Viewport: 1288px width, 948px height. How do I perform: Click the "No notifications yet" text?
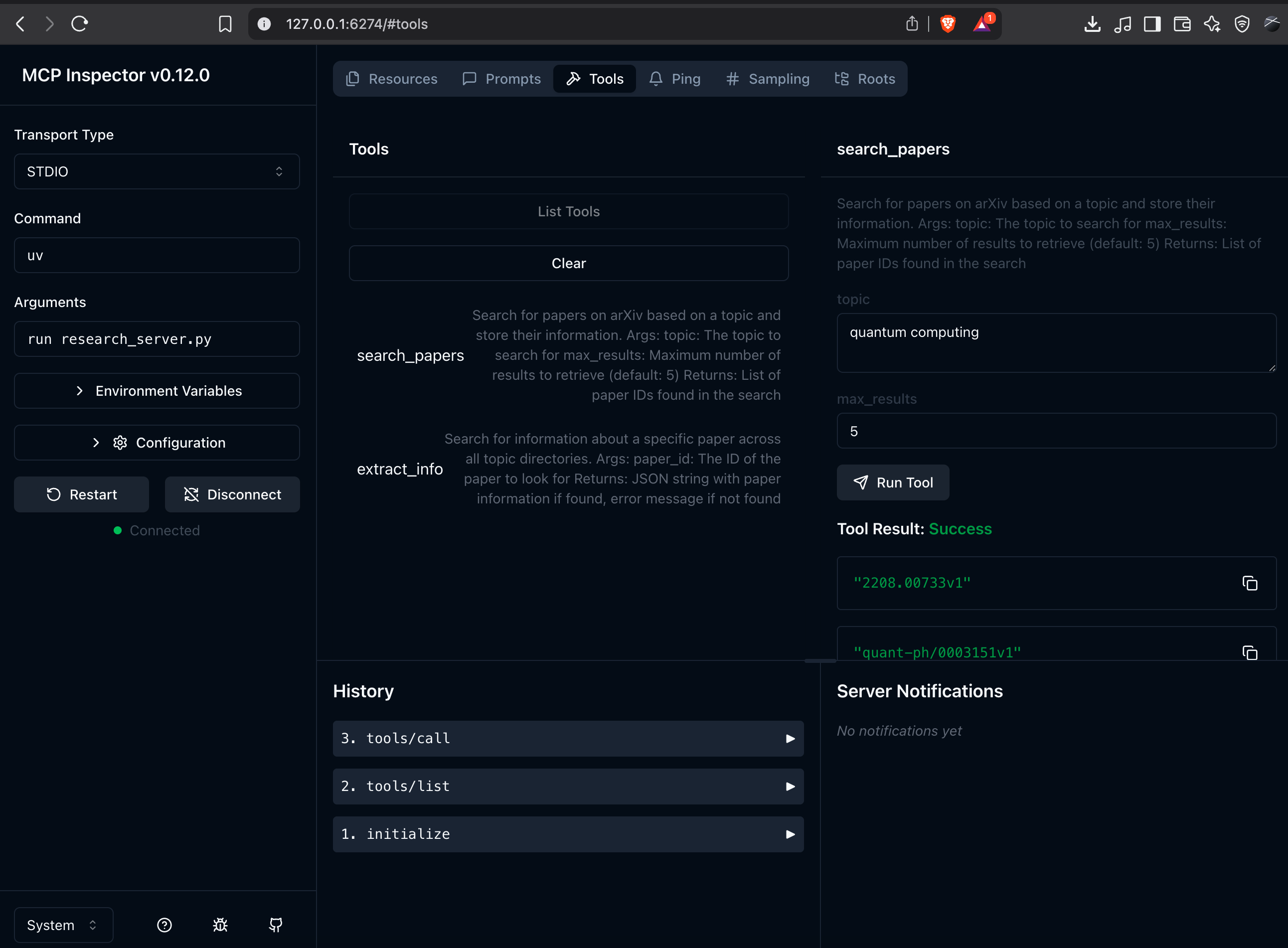click(899, 731)
